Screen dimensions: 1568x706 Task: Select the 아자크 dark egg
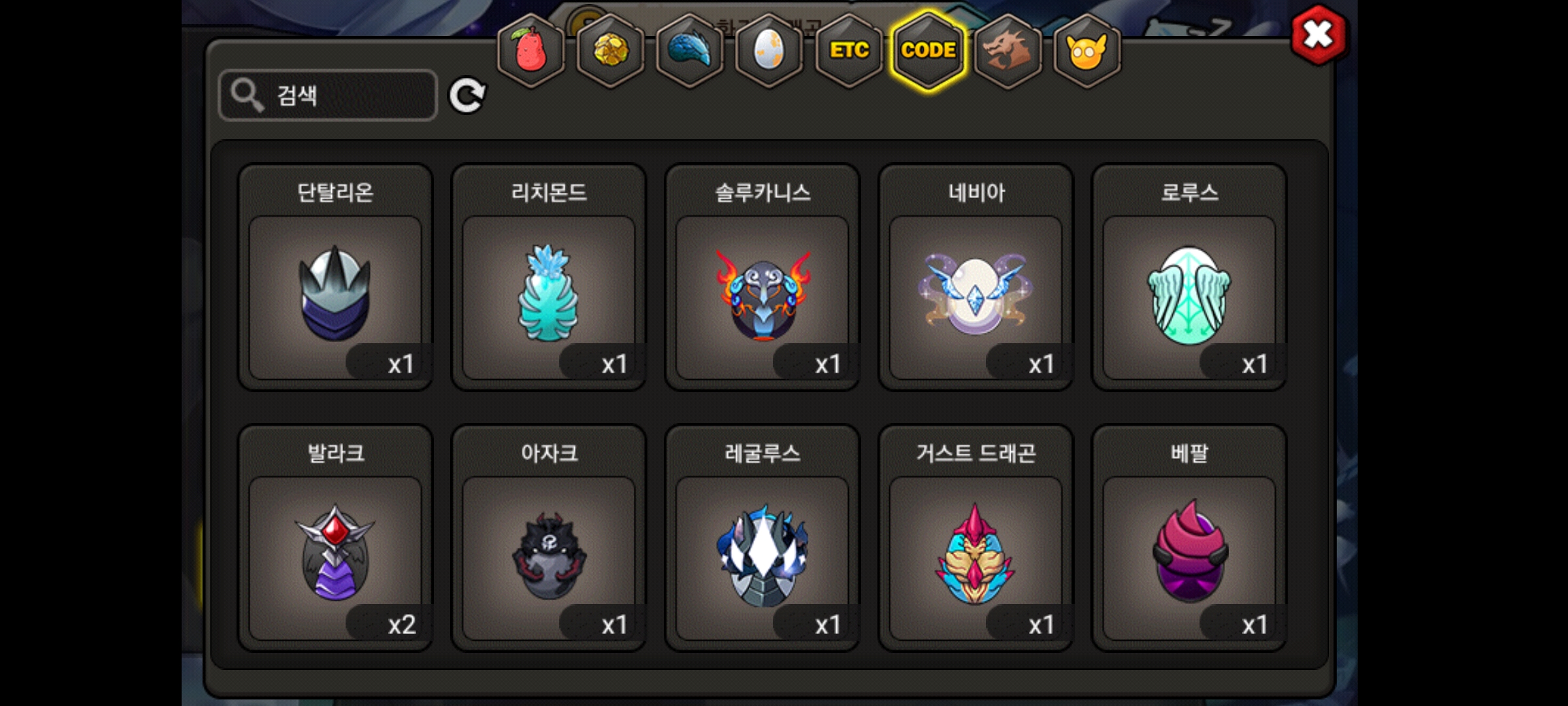pyautogui.click(x=549, y=538)
